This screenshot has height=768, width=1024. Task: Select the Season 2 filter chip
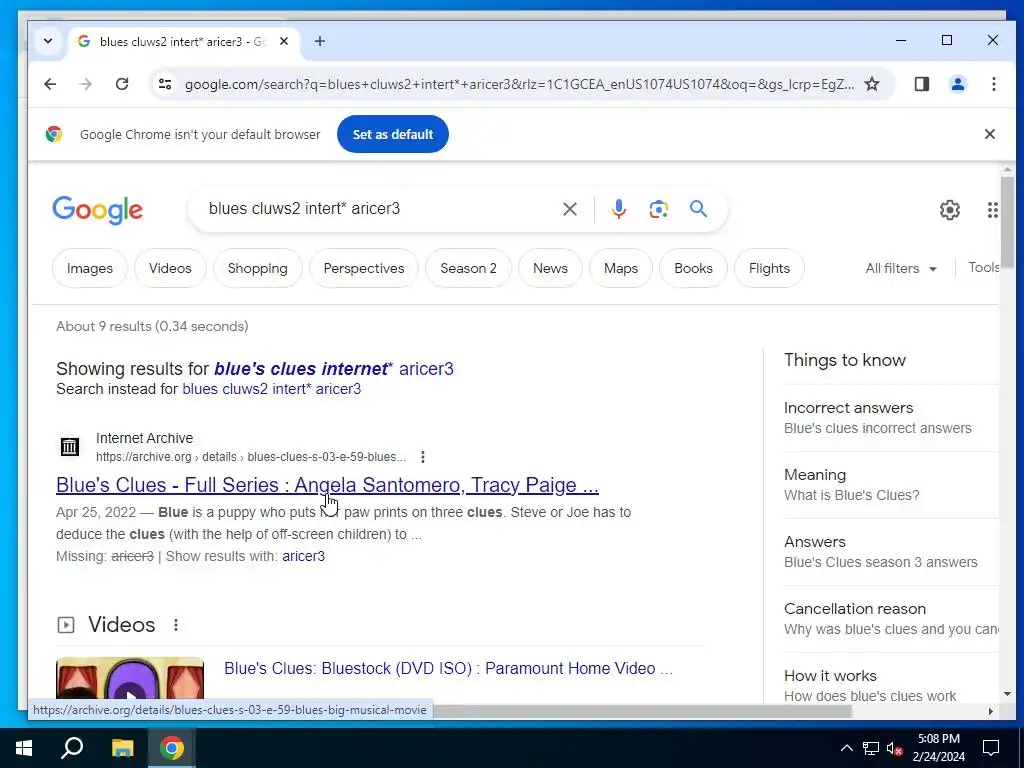click(468, 268)
